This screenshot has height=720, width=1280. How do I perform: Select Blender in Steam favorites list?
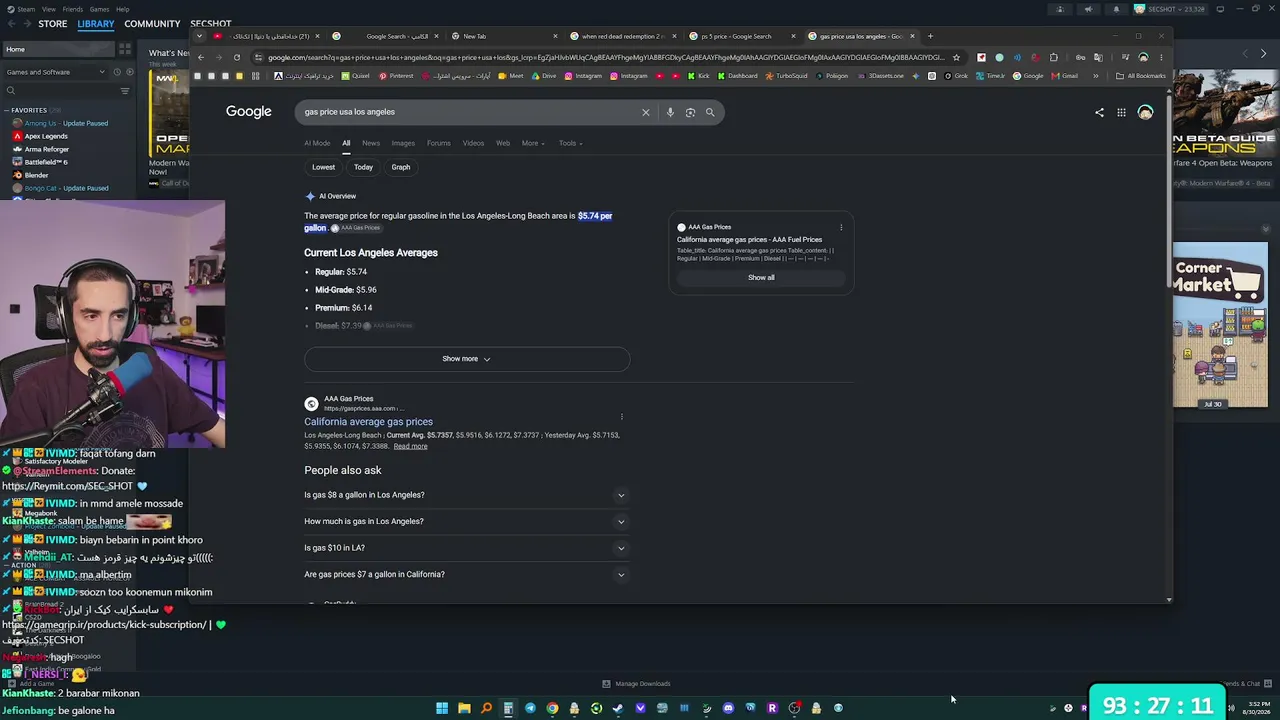tap(36, 175)
